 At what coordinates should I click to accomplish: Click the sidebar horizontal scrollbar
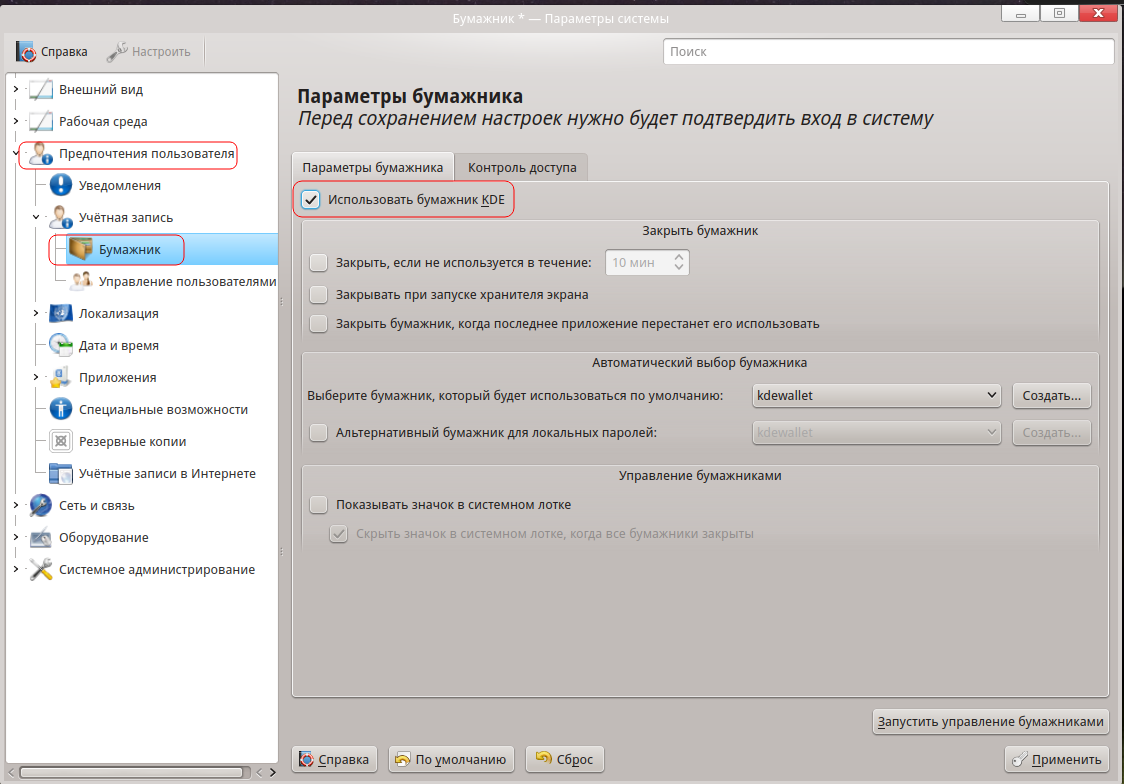[x=131, y=772]
